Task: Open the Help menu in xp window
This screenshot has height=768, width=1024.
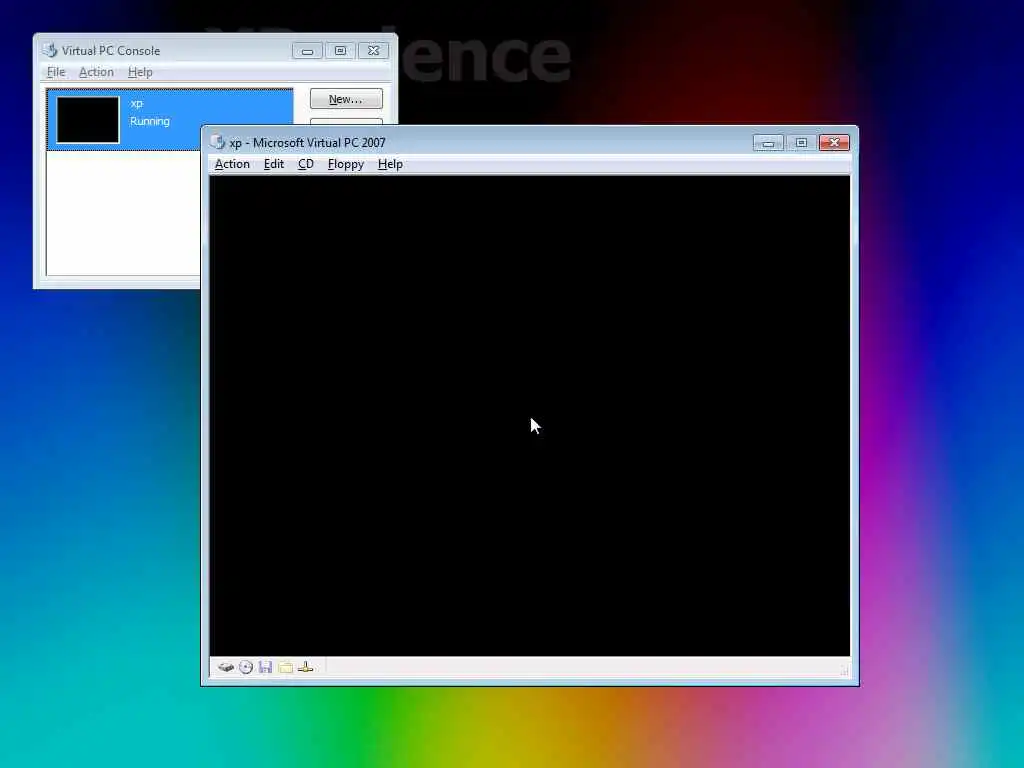Action: pyautogui.click(x=390, y=164)
